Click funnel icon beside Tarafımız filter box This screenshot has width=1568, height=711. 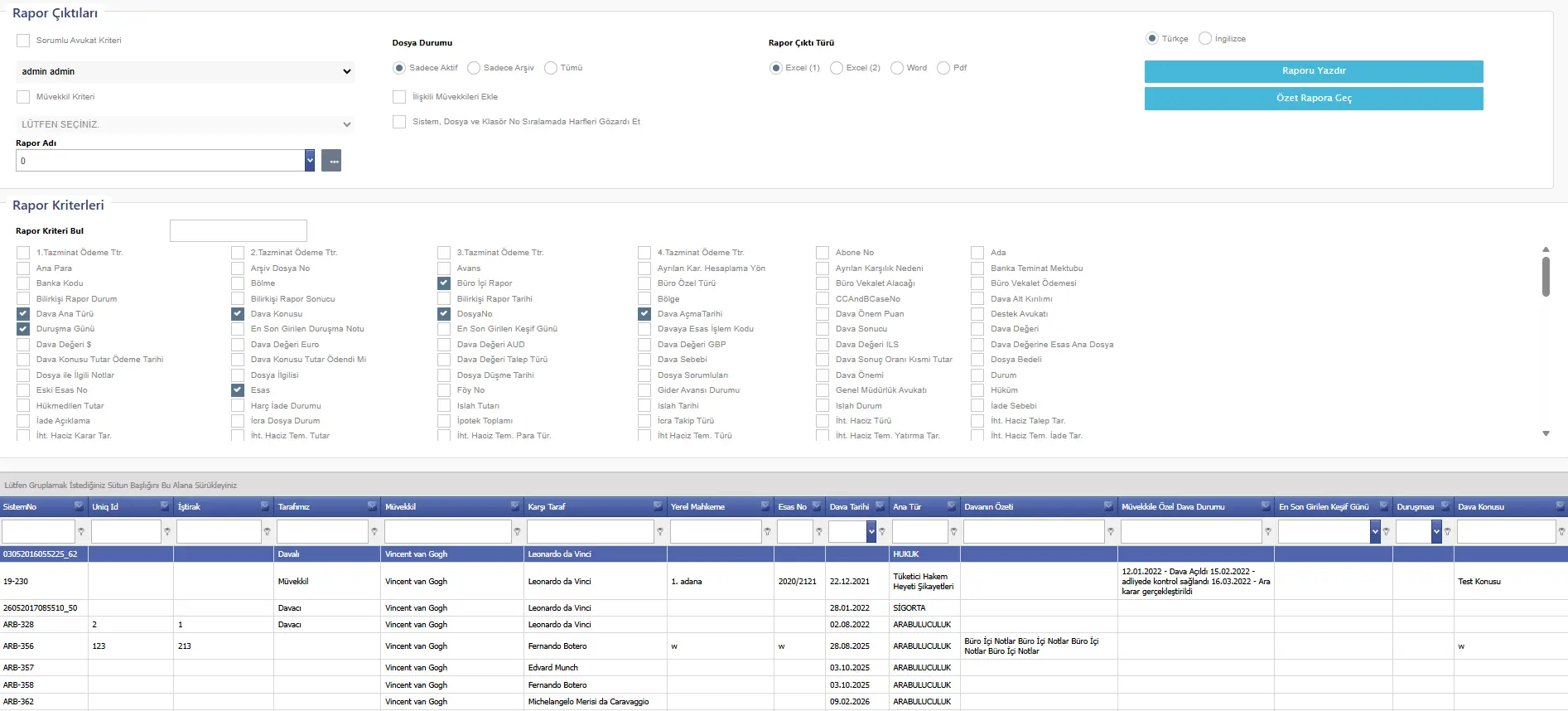[x=374, y=532]
